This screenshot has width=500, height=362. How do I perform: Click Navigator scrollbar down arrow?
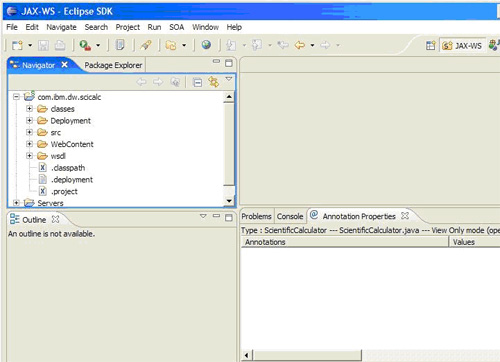[x=229, y=201]
